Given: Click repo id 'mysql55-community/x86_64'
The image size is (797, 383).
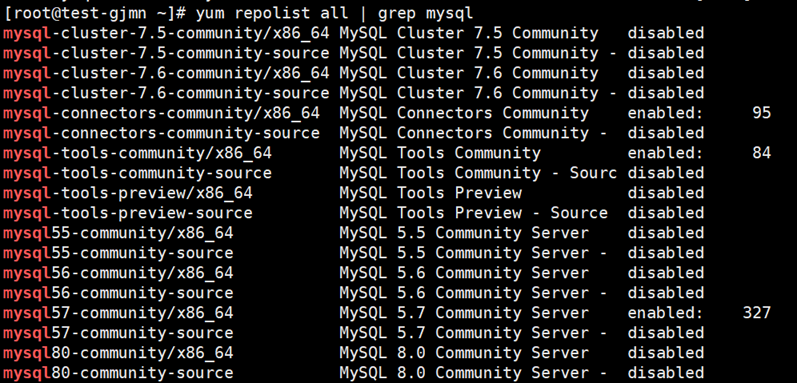Looking at the screenshot, I should click(118, 233).
